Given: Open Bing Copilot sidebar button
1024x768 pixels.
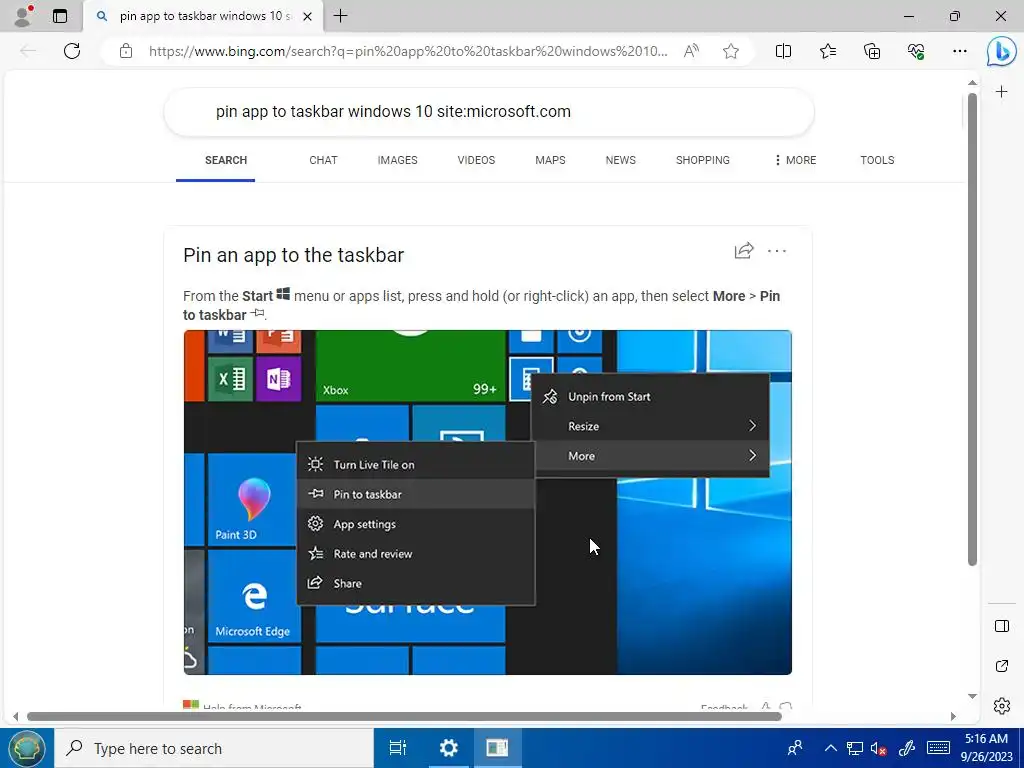Looking at the screenshot, I should coord(1001,52).
